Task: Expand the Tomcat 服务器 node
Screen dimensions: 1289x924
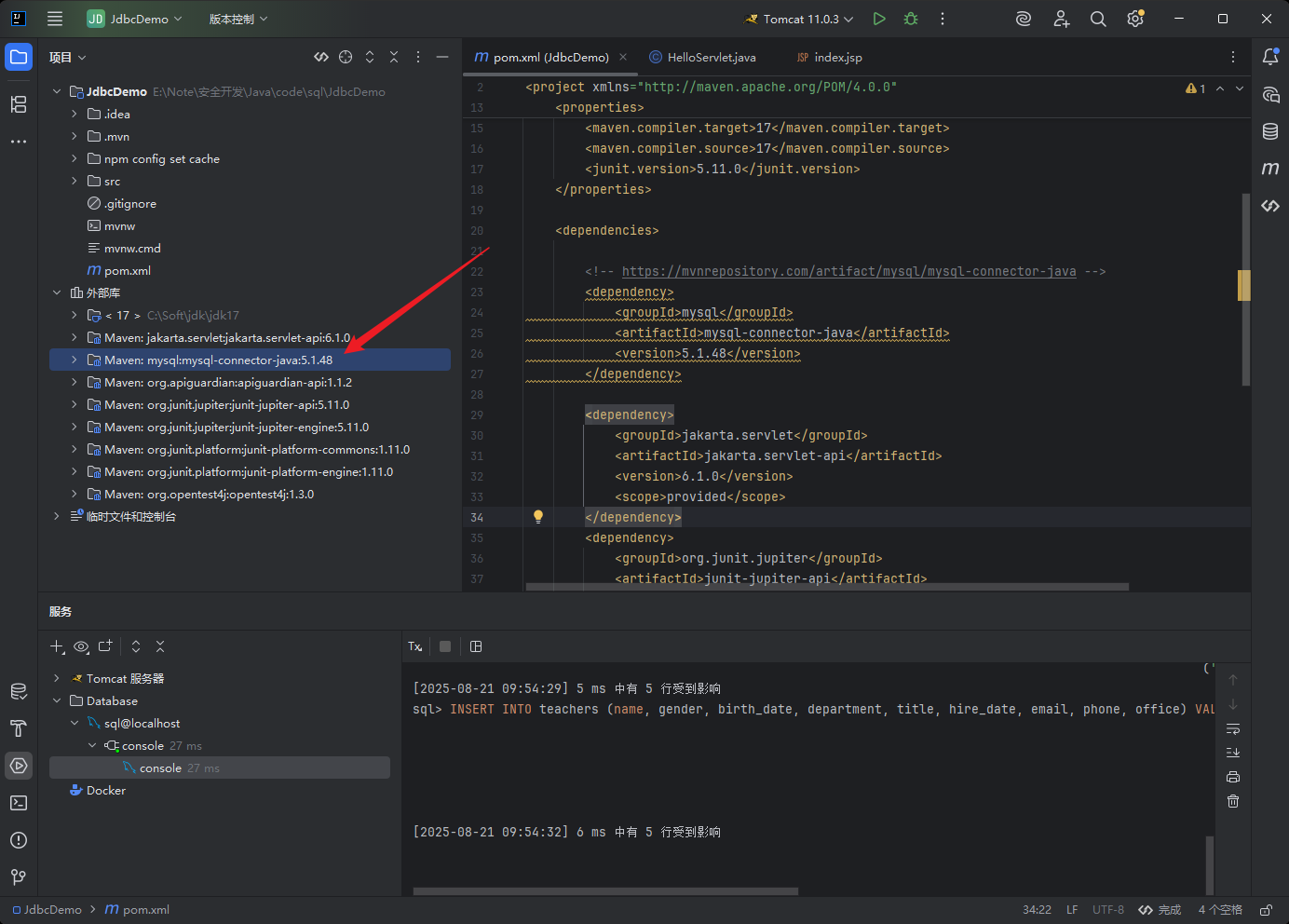Action: tap(57, 678)
